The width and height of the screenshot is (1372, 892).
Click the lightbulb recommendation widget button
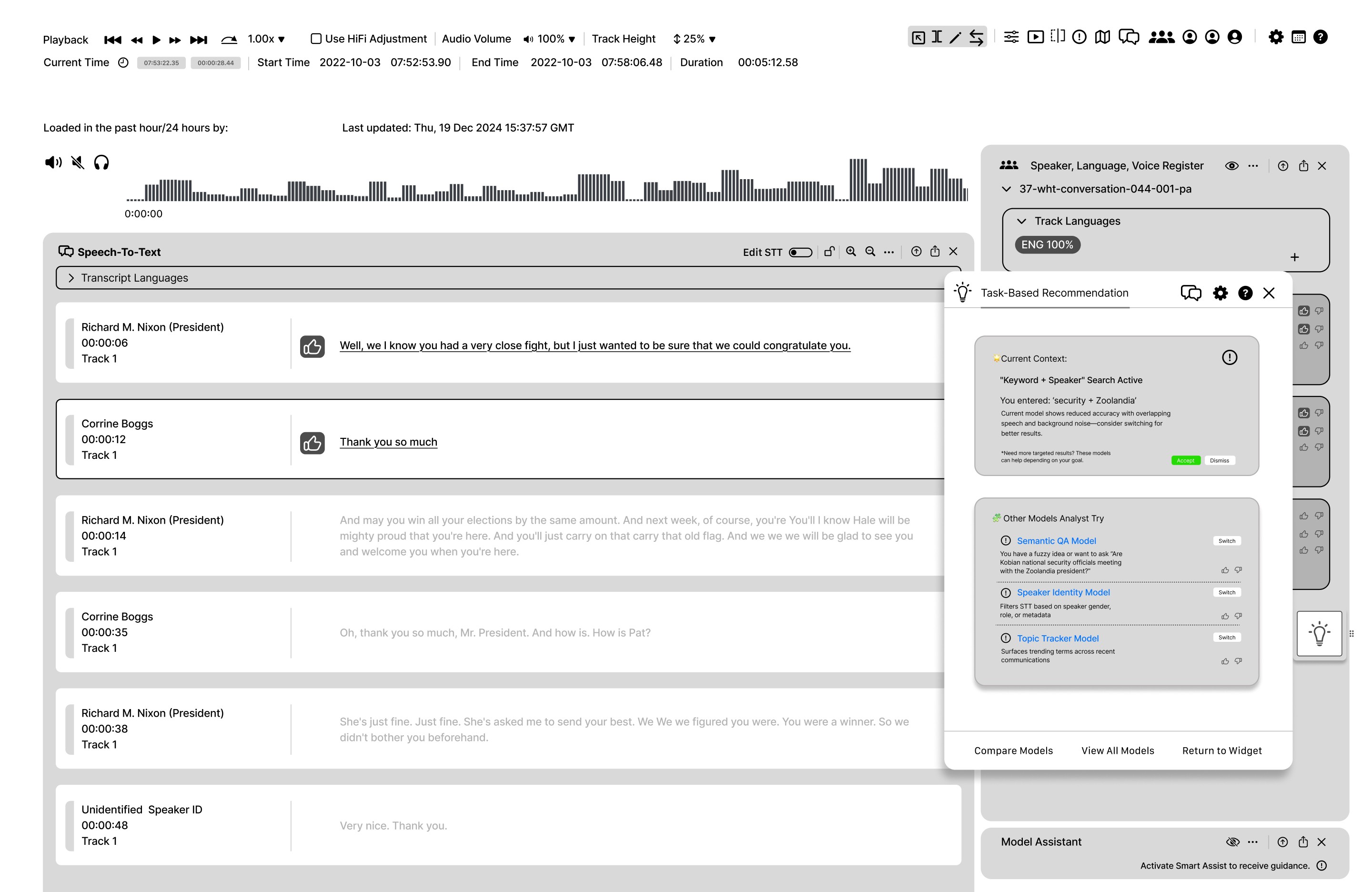tap(1319, 633)
